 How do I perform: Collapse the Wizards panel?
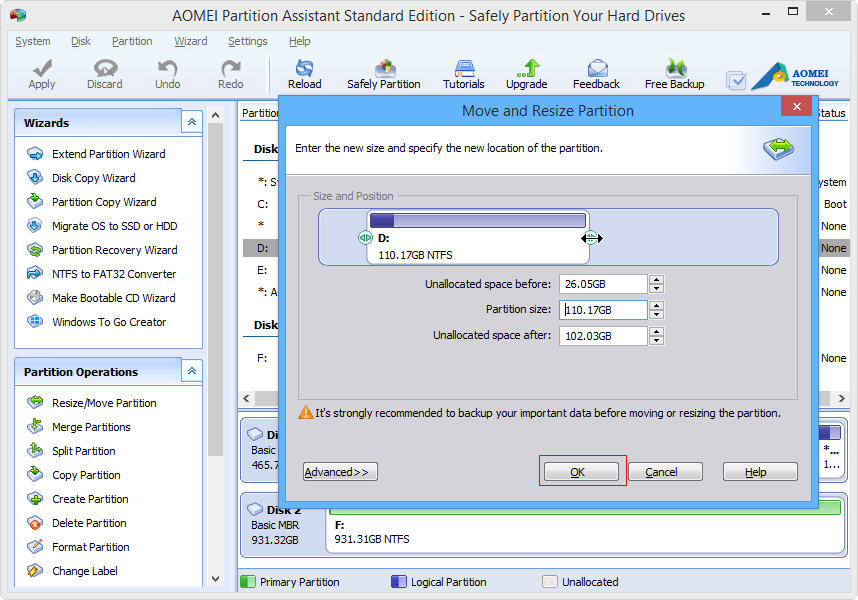pos(191,122)
